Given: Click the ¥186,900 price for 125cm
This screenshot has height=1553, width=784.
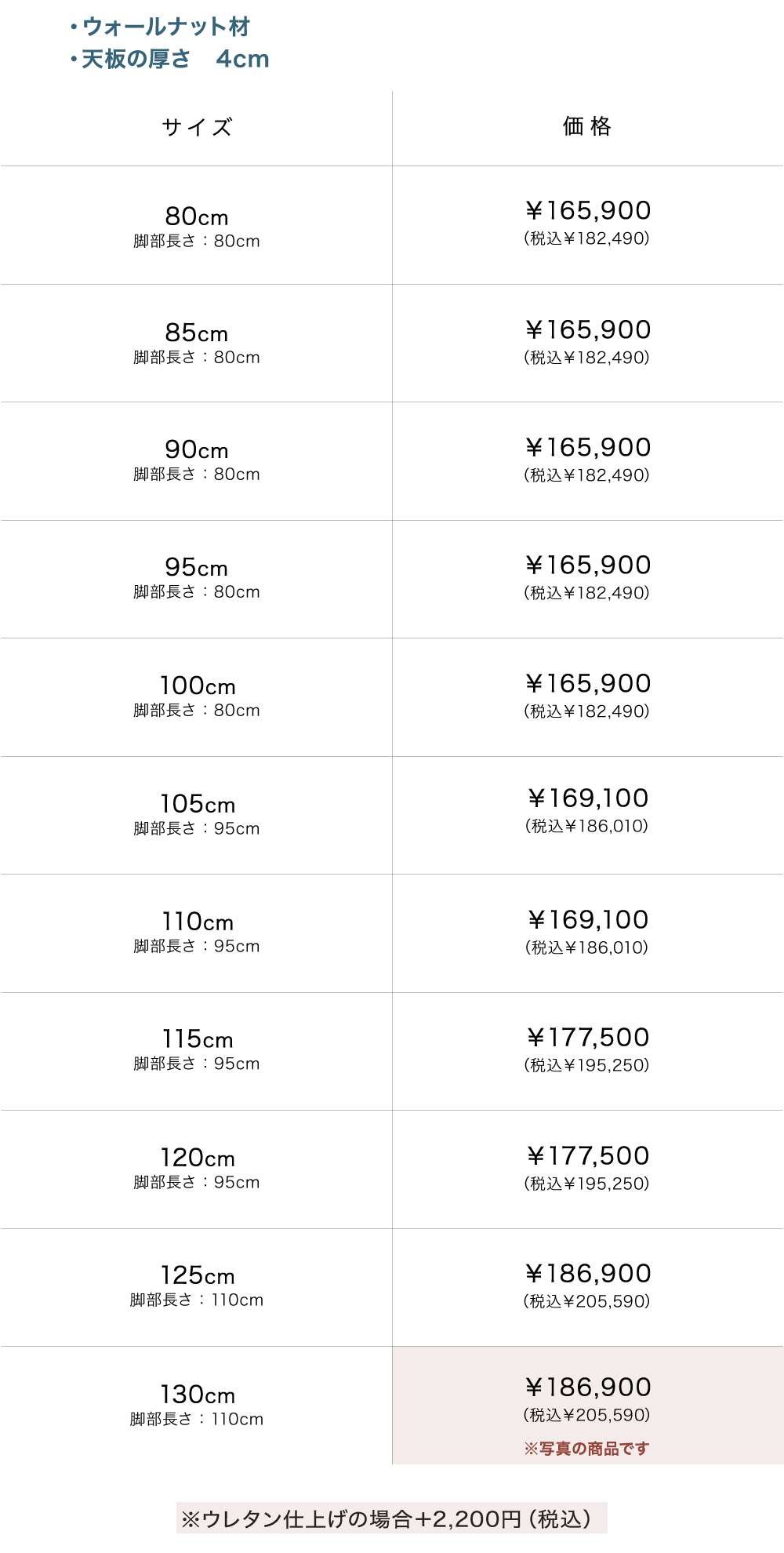Looking at the screenshot, I should pos(588,1275).
